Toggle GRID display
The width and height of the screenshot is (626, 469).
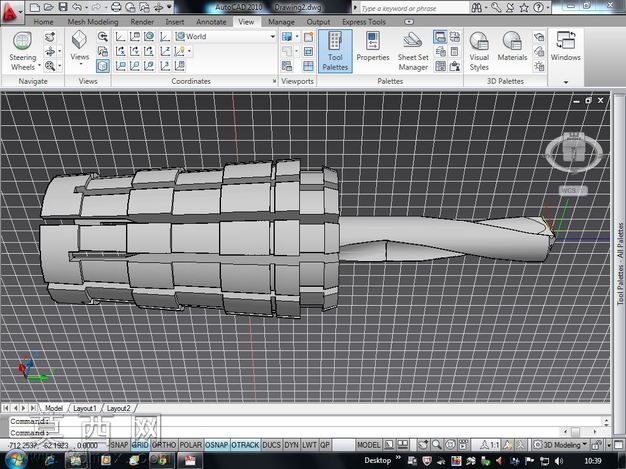tap(140, 445)
